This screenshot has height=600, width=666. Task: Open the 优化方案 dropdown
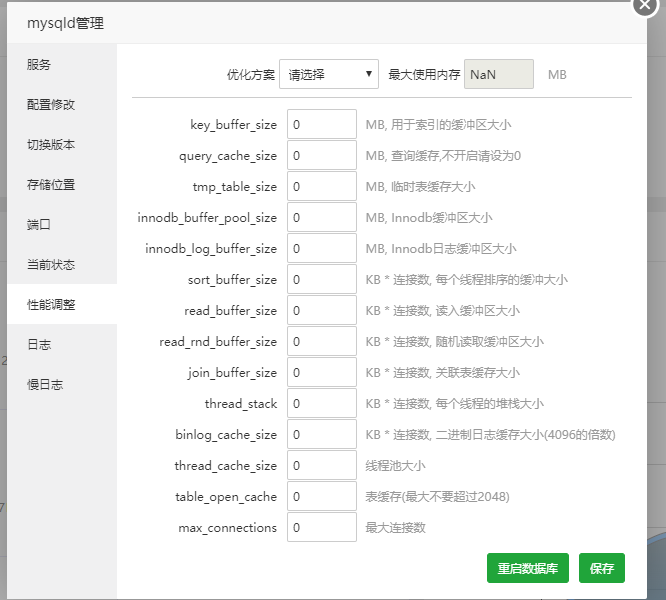(x=329, y=74)
